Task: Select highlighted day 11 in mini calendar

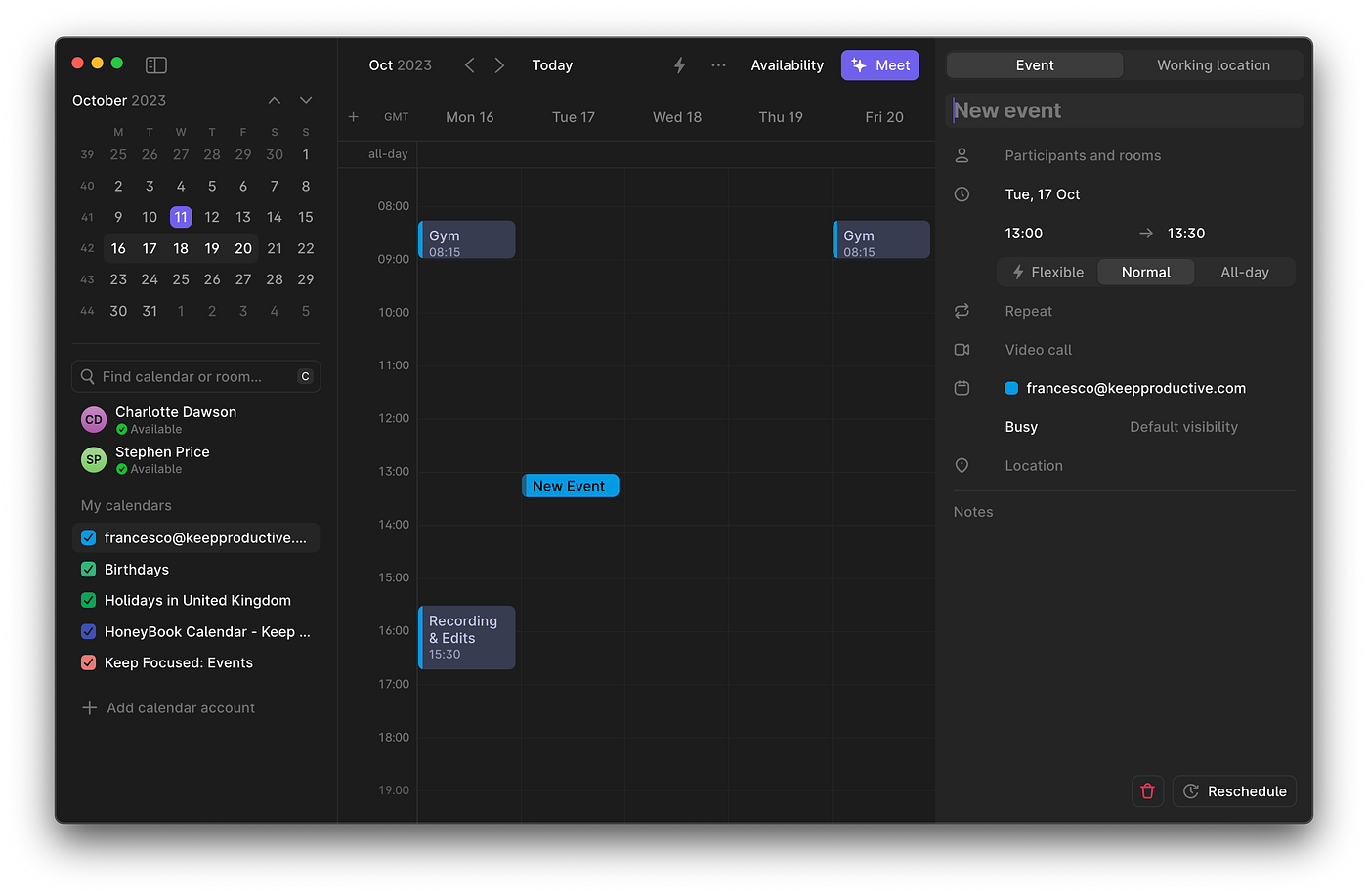Action: pyautogui.click(x=181, y=217)
